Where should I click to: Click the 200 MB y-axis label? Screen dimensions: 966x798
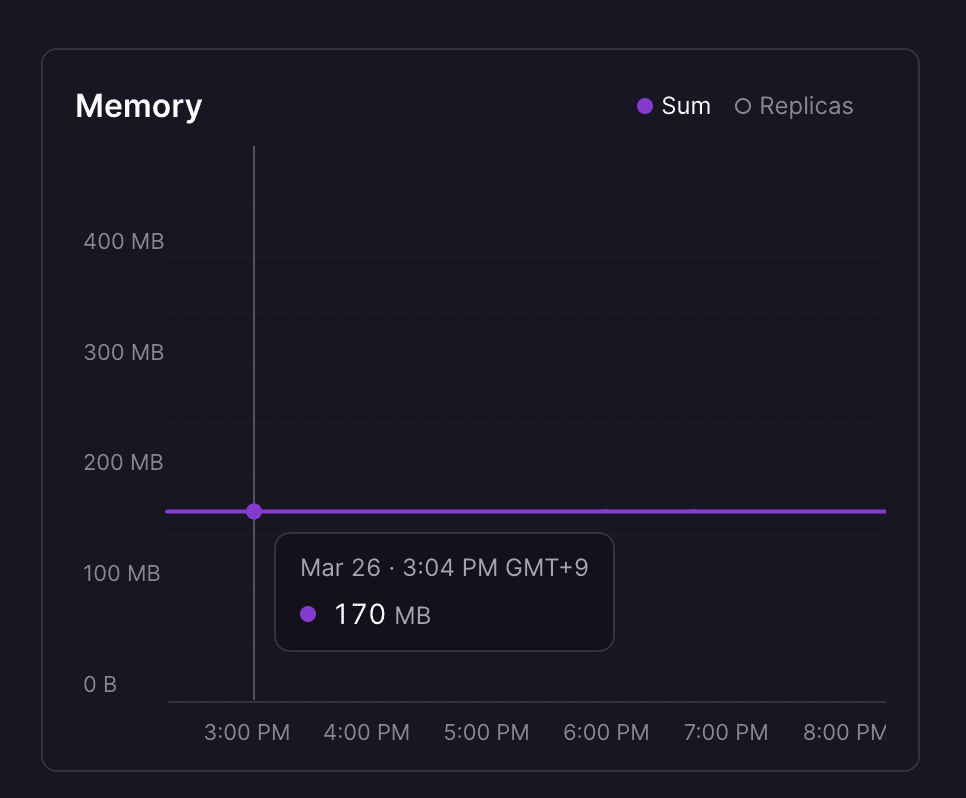[124, 462]
